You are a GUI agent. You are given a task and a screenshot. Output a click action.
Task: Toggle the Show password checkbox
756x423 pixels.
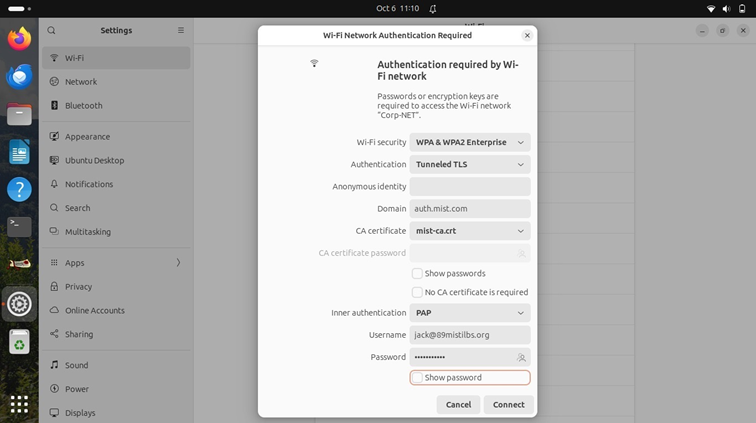(417, 378)
